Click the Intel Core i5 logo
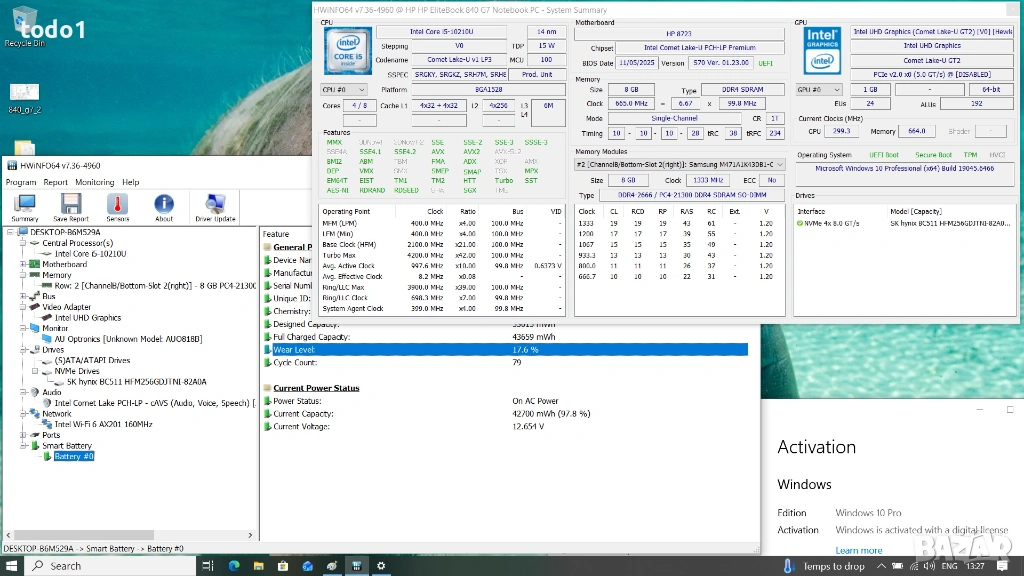This screenshot has width=1024, height=576. coord(347,52)
